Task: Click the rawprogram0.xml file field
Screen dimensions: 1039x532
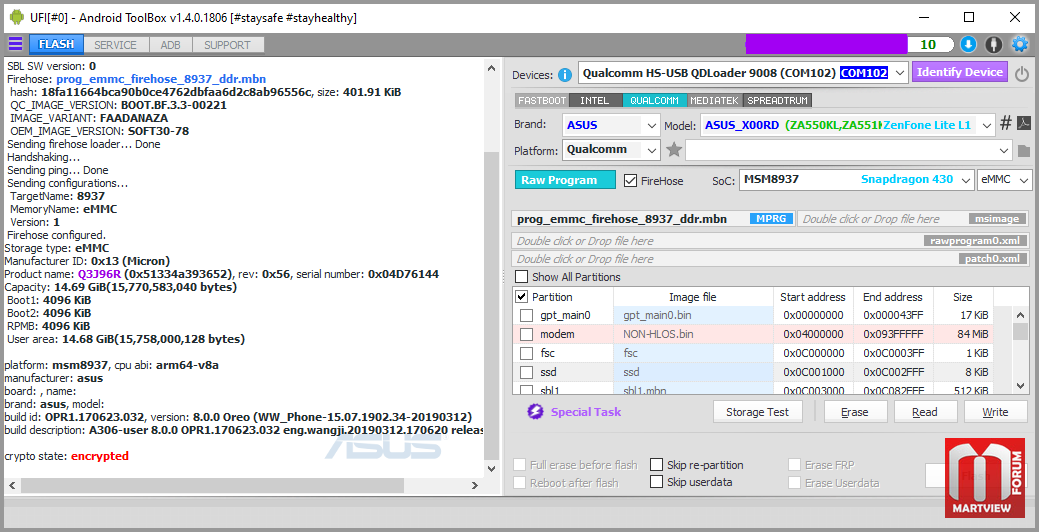Action: [772, 241]
